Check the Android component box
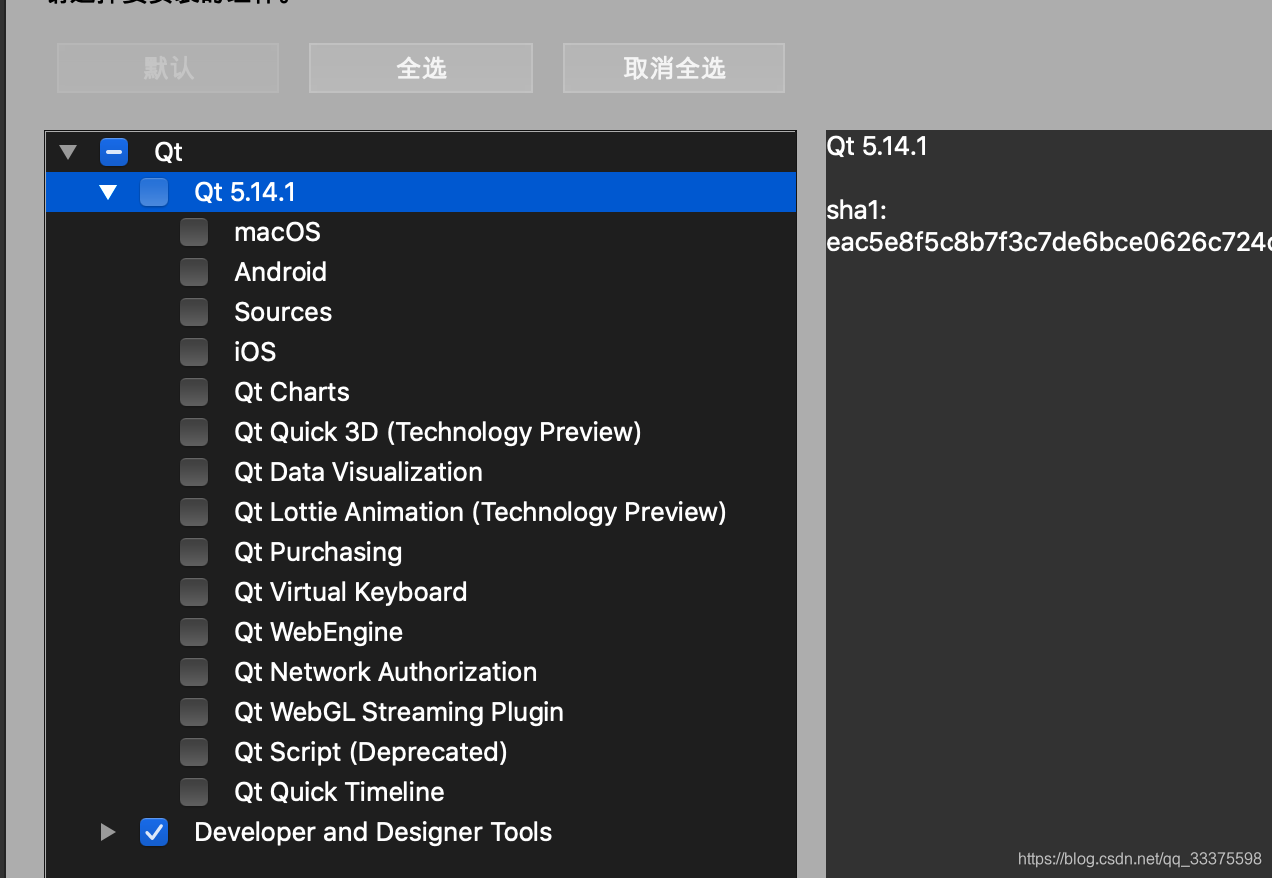Screen dimensions: 1272x878 pos(194,272)
